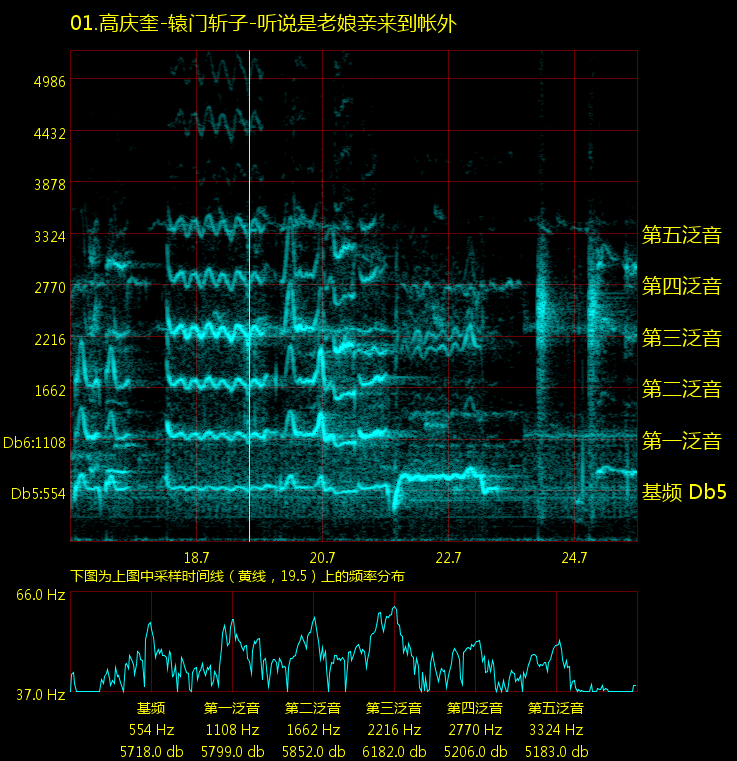The image size is (737, 761).
Task: Click the 22.7 time axis label
Action: point(448,557)
